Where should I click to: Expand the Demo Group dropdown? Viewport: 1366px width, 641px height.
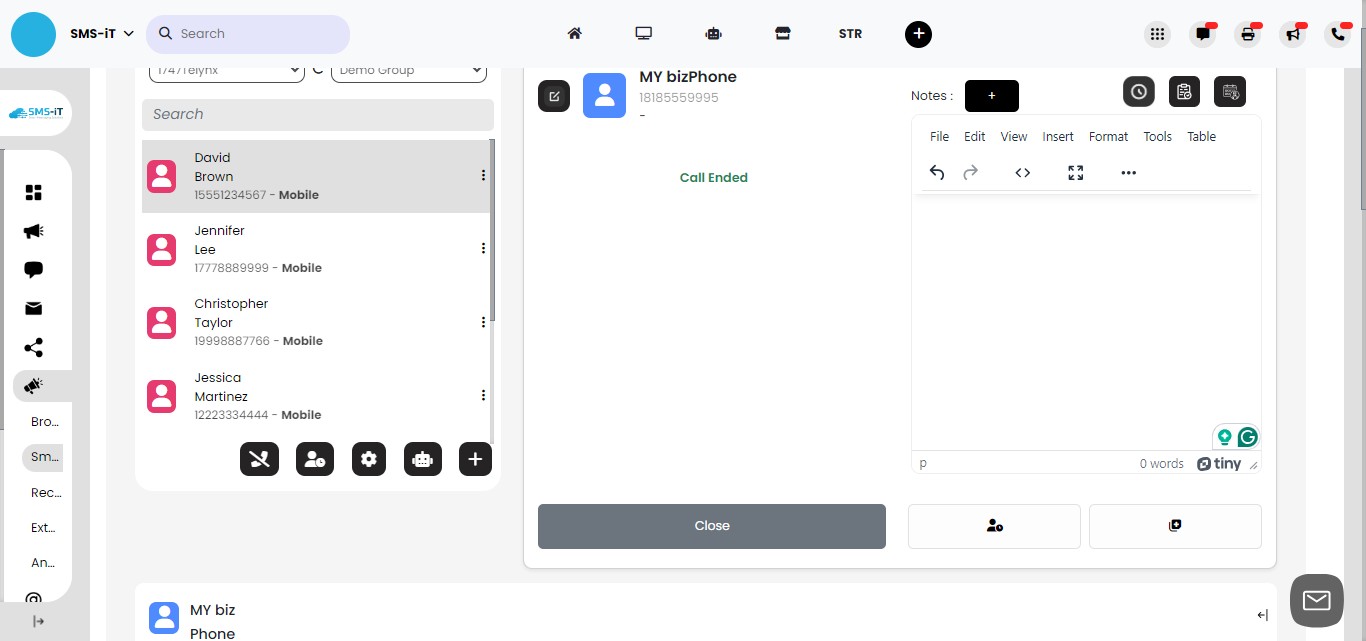coord(408,70)
